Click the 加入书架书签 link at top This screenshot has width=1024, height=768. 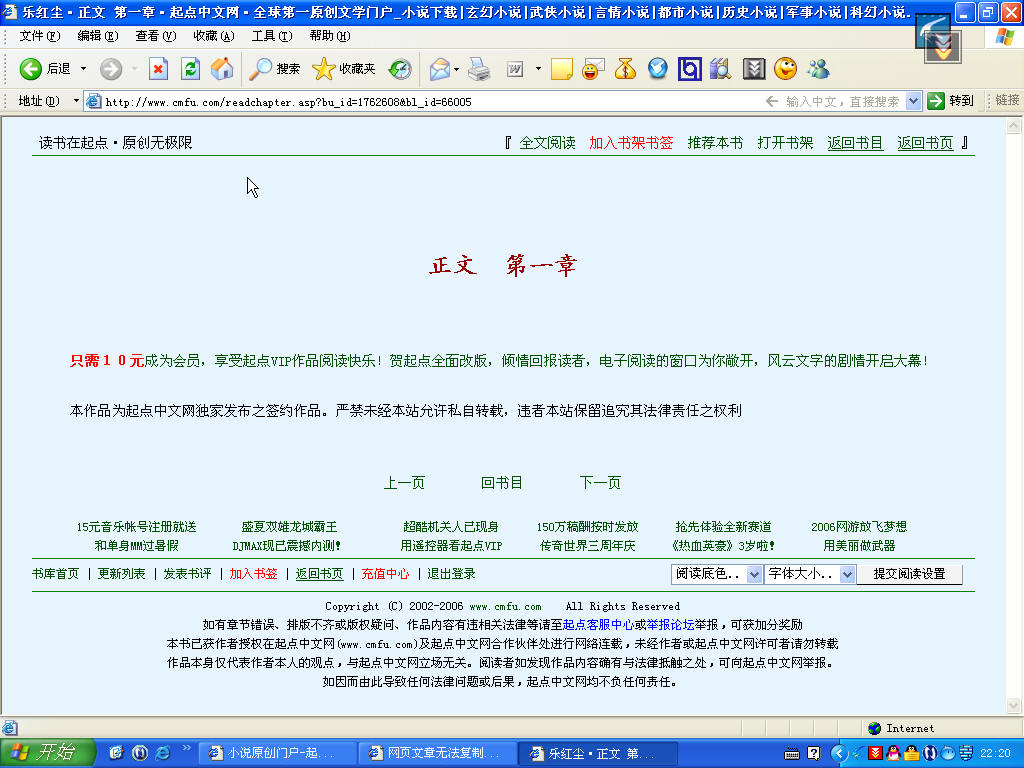click(631, 143)
